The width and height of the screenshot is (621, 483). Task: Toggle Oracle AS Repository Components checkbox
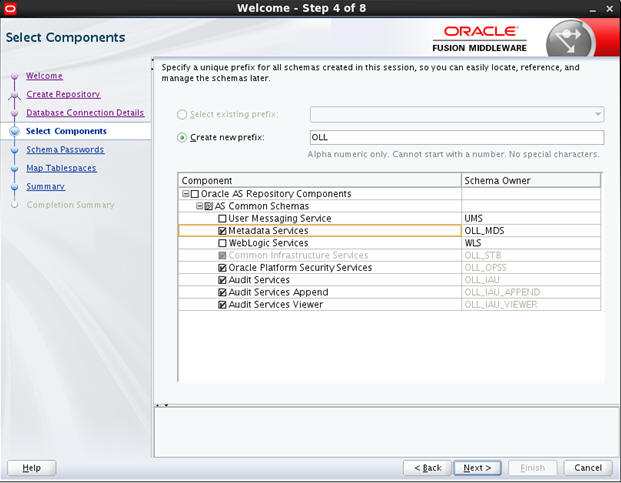(x=194, y=194)
